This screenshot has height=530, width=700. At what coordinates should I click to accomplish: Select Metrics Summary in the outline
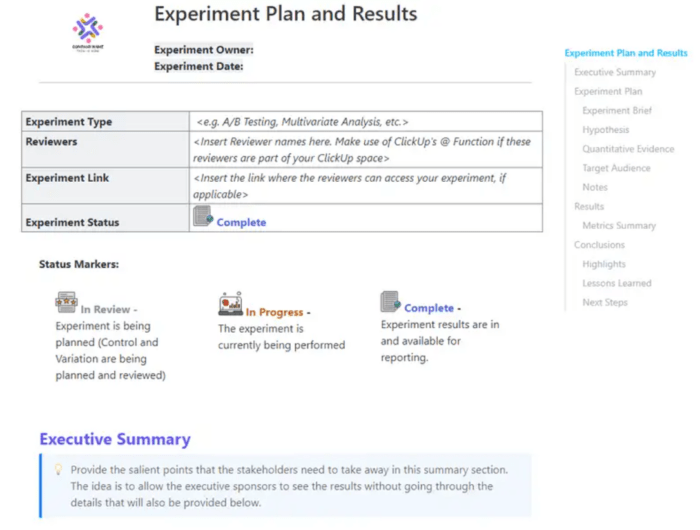click(619, 226)
